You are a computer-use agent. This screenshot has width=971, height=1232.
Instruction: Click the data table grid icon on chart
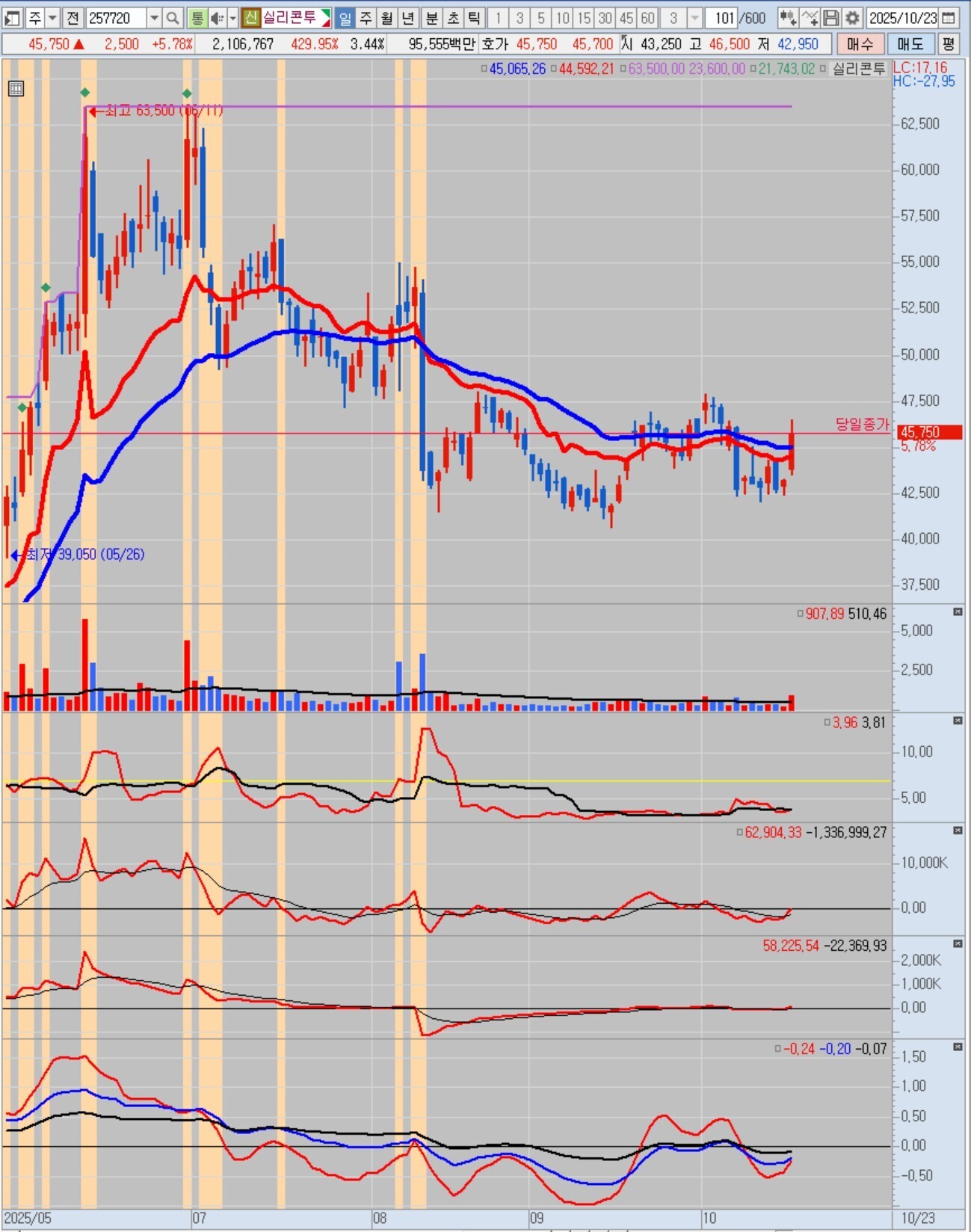[x=16, y=89]
